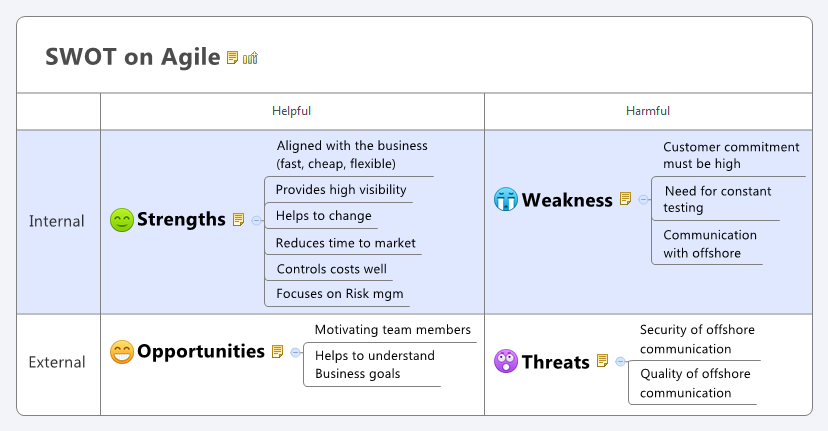Open the note attached to Threats
828x431 pixels.
pyautogui.click(x=603, y=361)
